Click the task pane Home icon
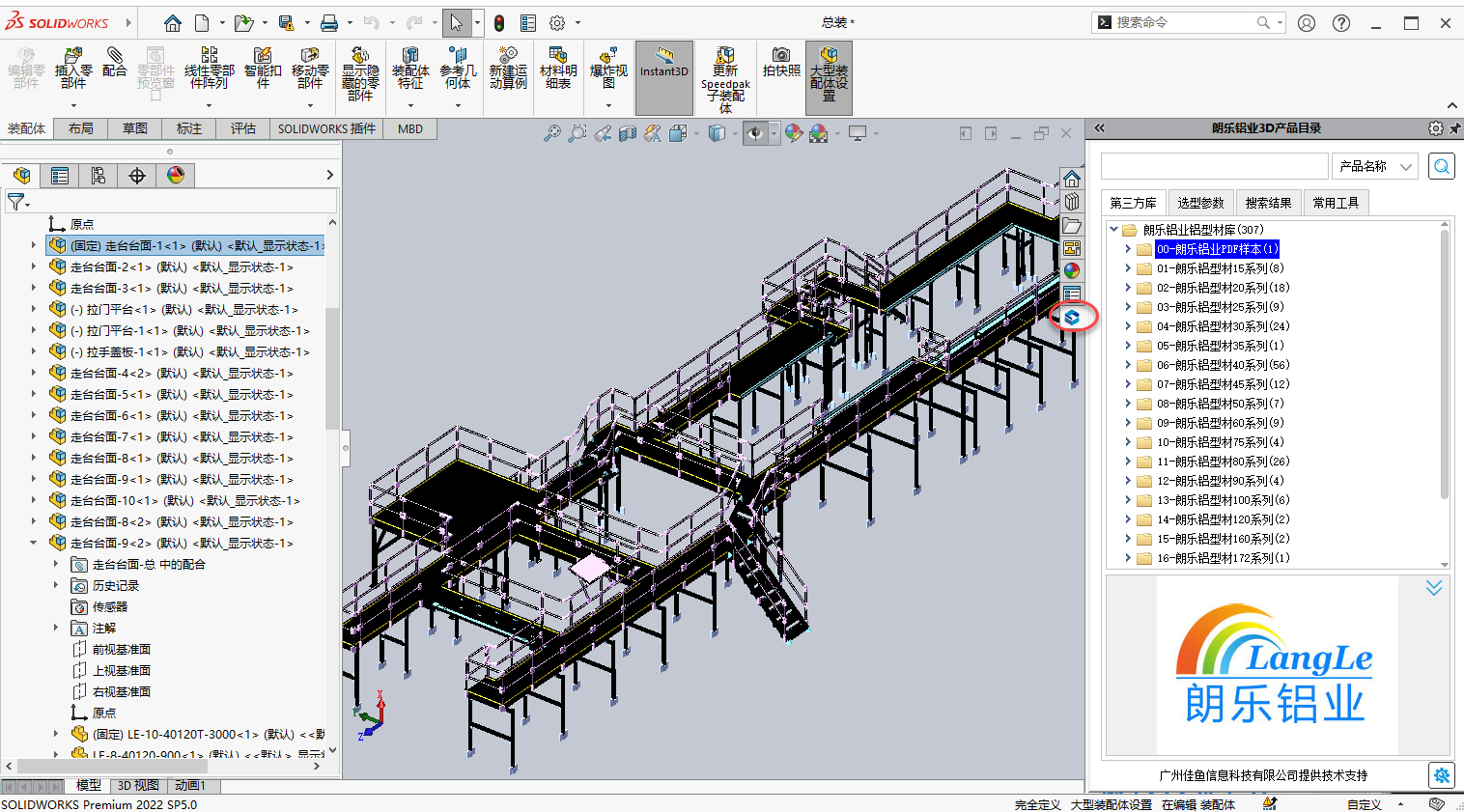The height and width of the screenshot is (812, 1464). coord(1072,179)
